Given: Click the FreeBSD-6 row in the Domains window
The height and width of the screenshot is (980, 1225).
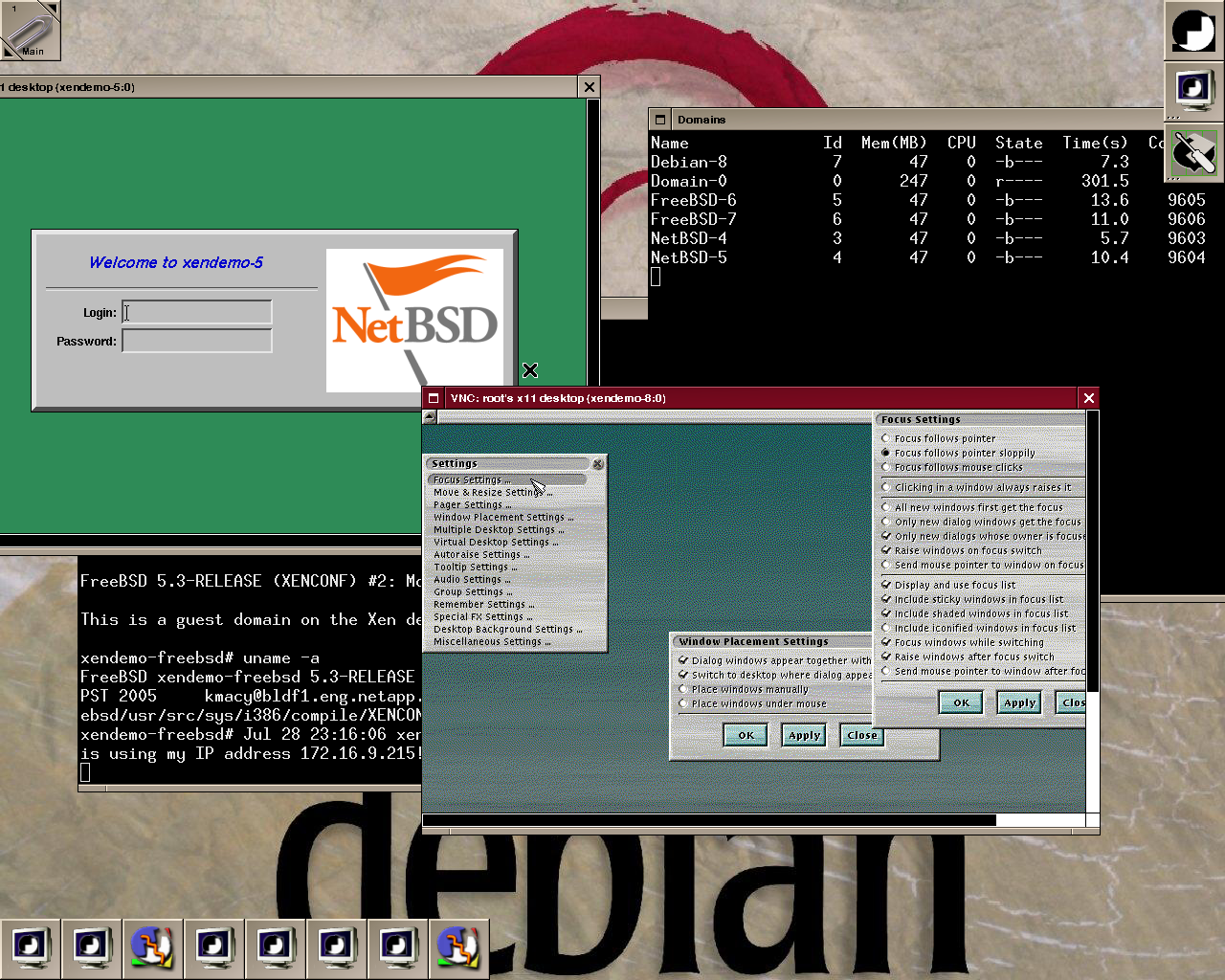Looking at the screenshot, I should pos(927,200).
